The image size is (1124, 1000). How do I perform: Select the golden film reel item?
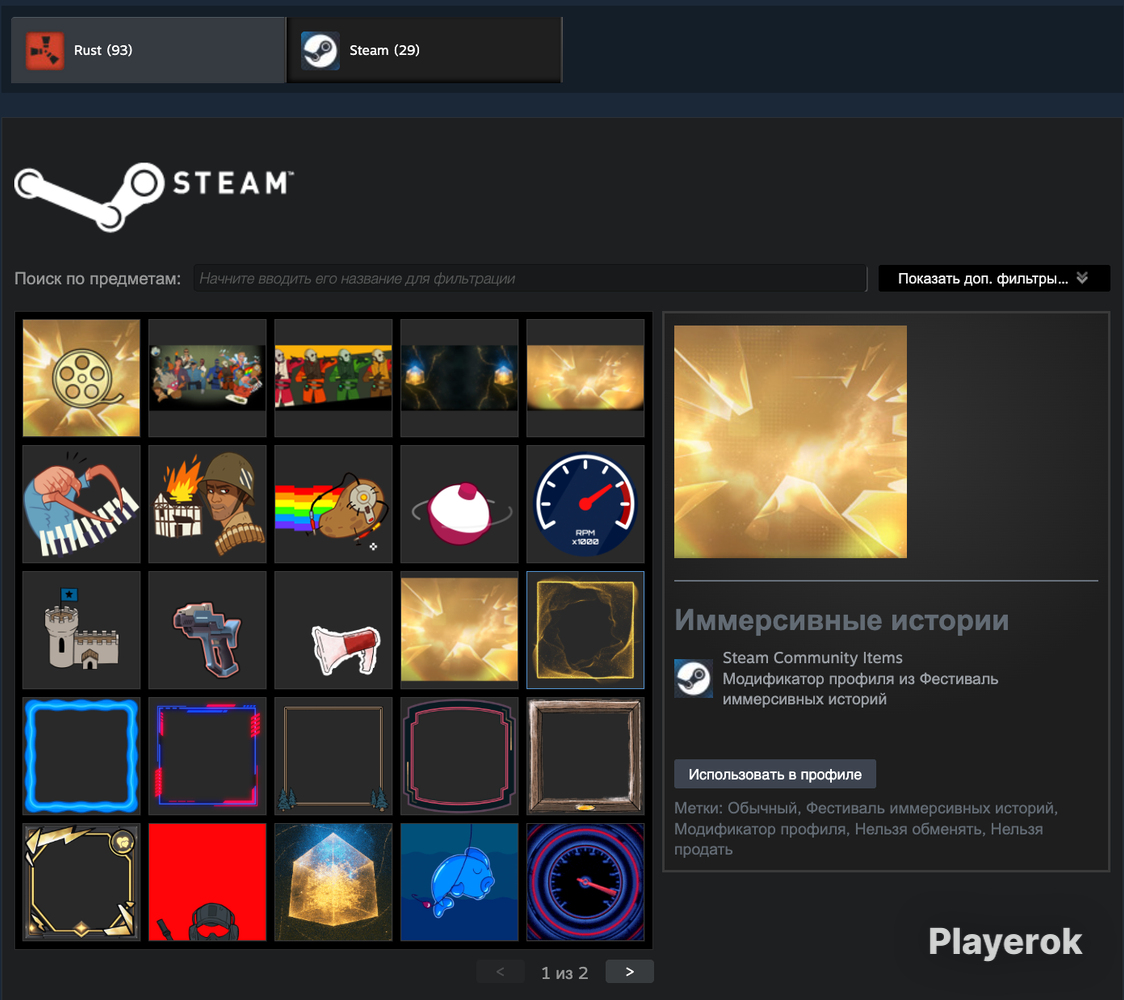coord(81,378)
